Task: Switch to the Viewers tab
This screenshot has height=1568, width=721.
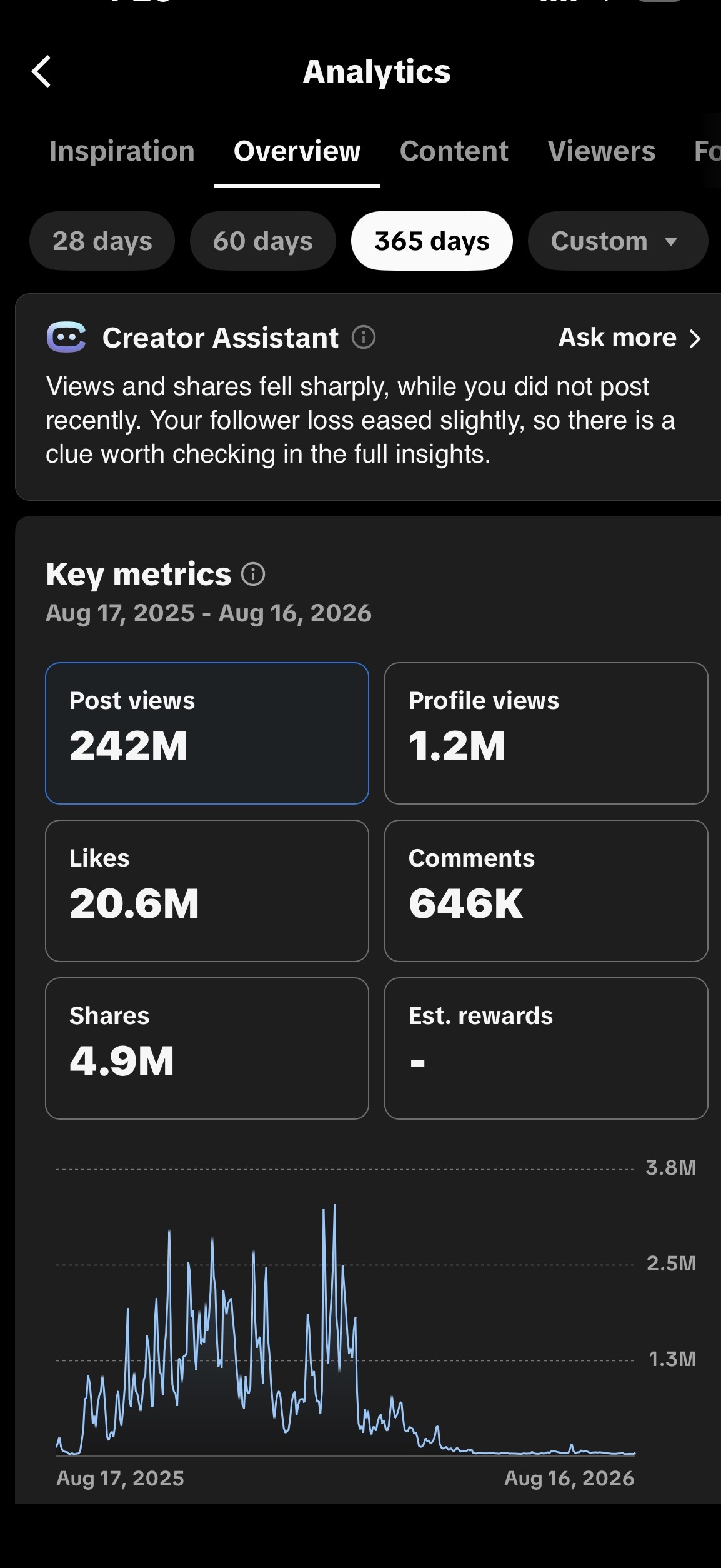Action: [602, 151]
